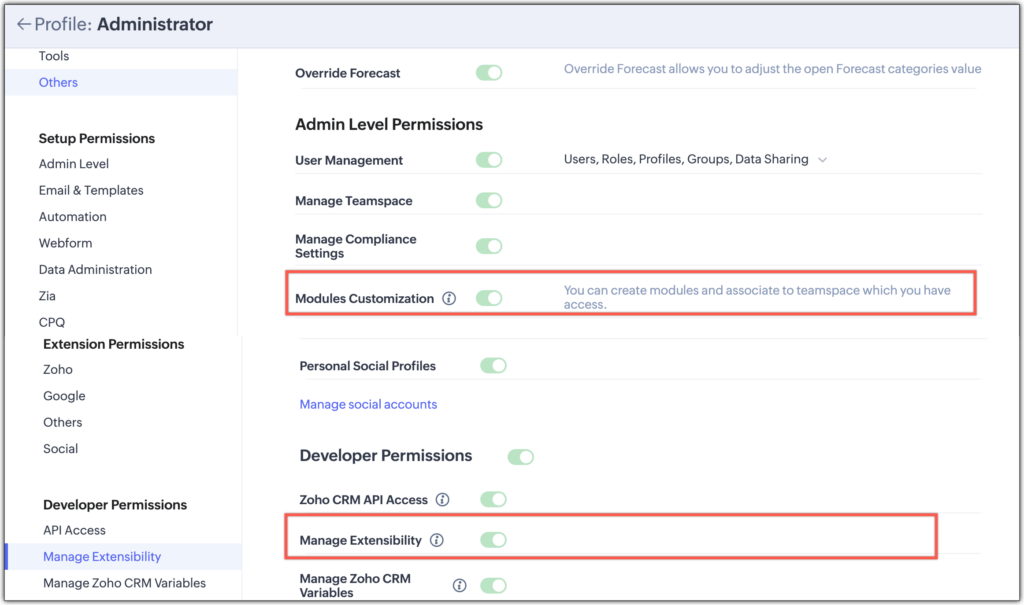Open the info icon beside Manage Zoho CRM Variables

click(459, 585)
